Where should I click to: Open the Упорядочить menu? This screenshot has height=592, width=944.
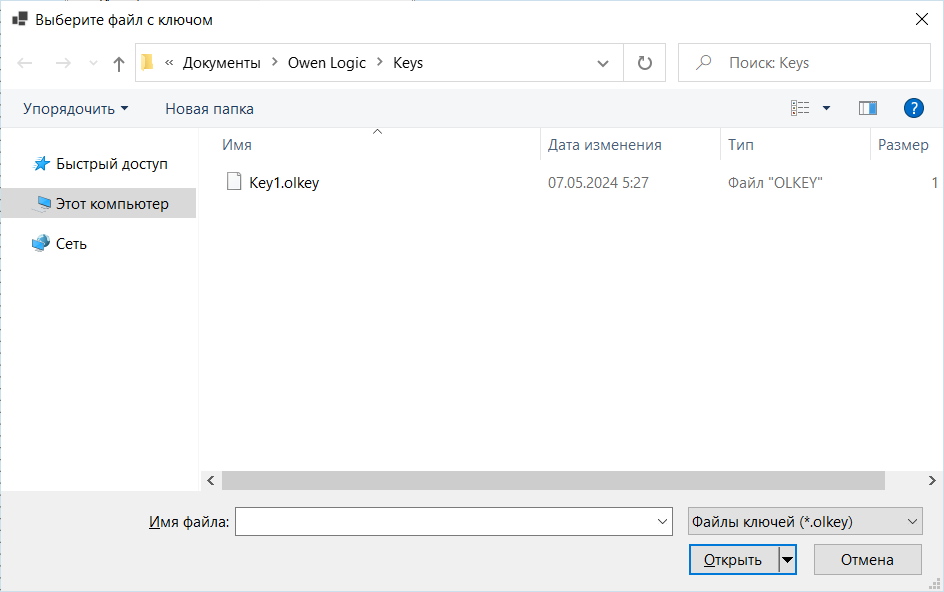76,108
